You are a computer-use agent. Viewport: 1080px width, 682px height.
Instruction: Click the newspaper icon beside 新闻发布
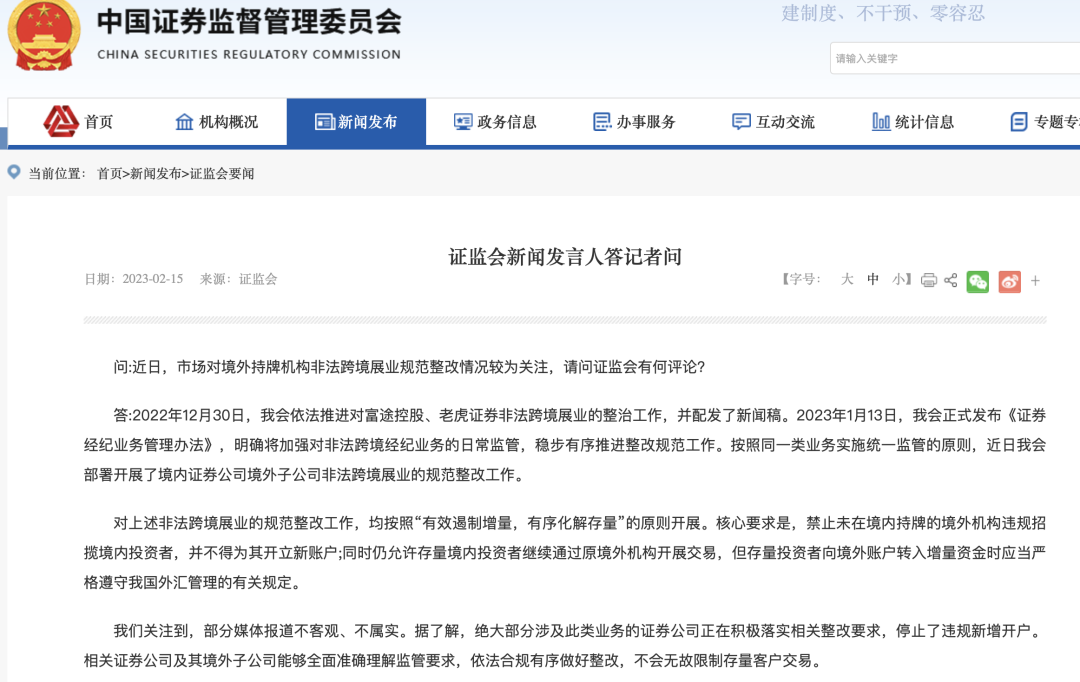tap(324, 122)
